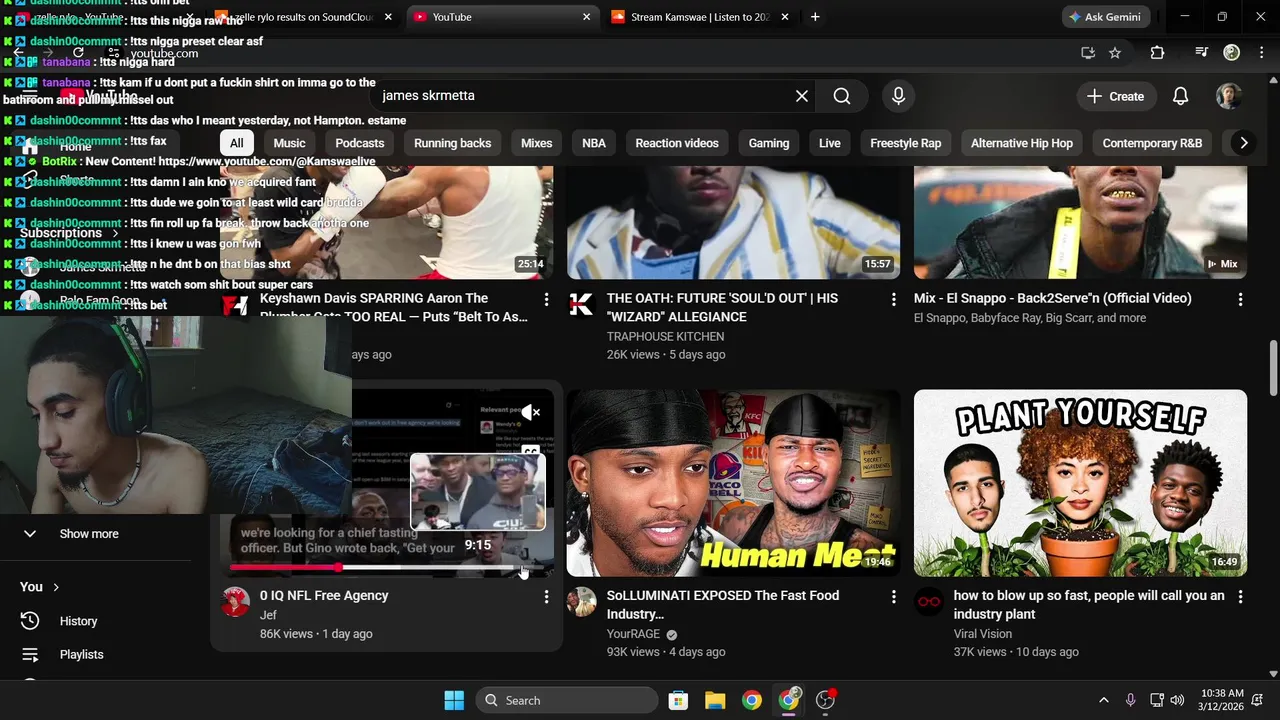Open options for SoLLUMINATI EXPOSED video
Viewport: 1280px width, 720px height.
pyautogui.click(x=893, y=597)
